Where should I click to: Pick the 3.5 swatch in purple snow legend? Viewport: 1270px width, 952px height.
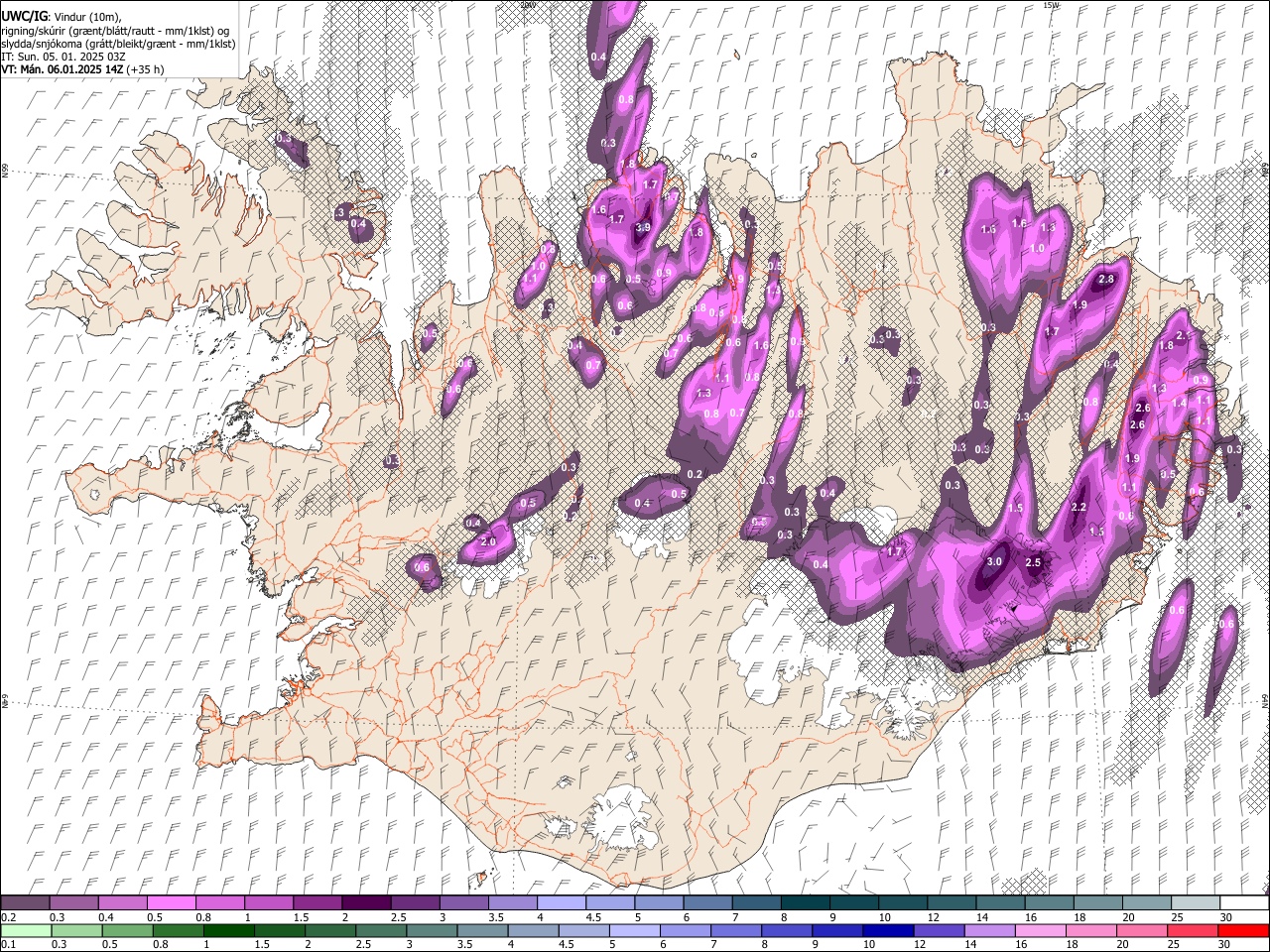[512, 902]
